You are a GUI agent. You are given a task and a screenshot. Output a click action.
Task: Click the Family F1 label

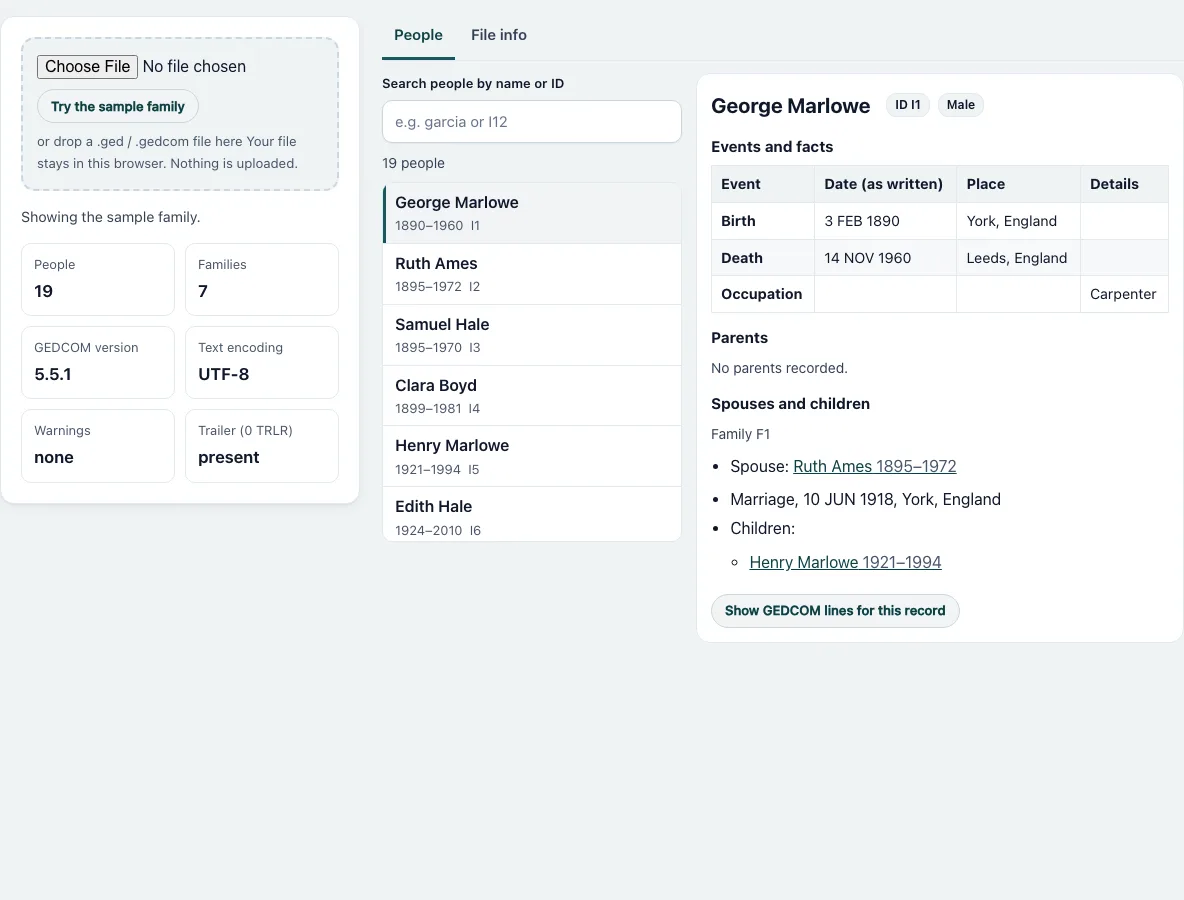coord(740,434)
